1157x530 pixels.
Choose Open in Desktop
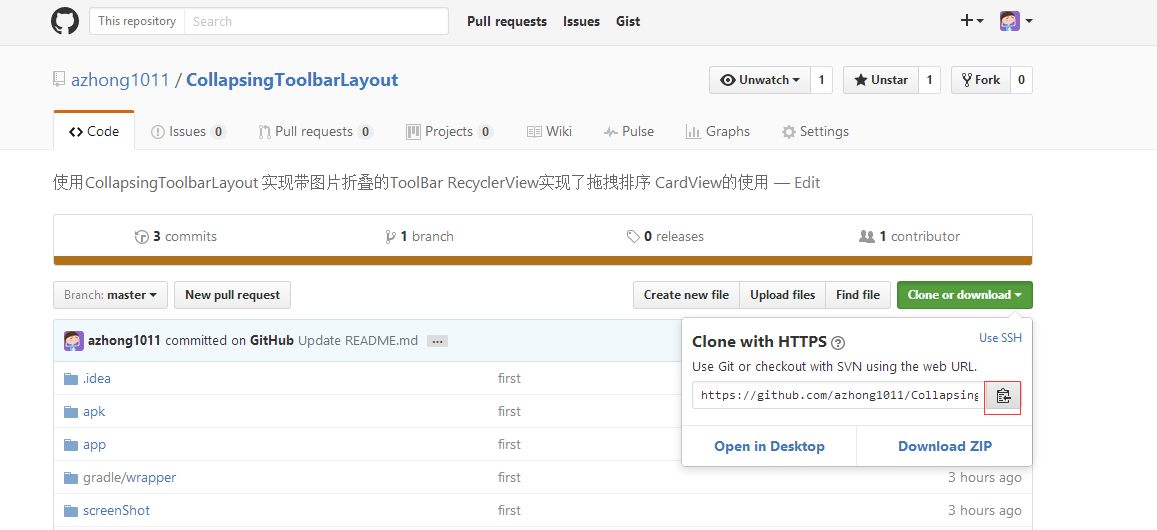(770, 446)
